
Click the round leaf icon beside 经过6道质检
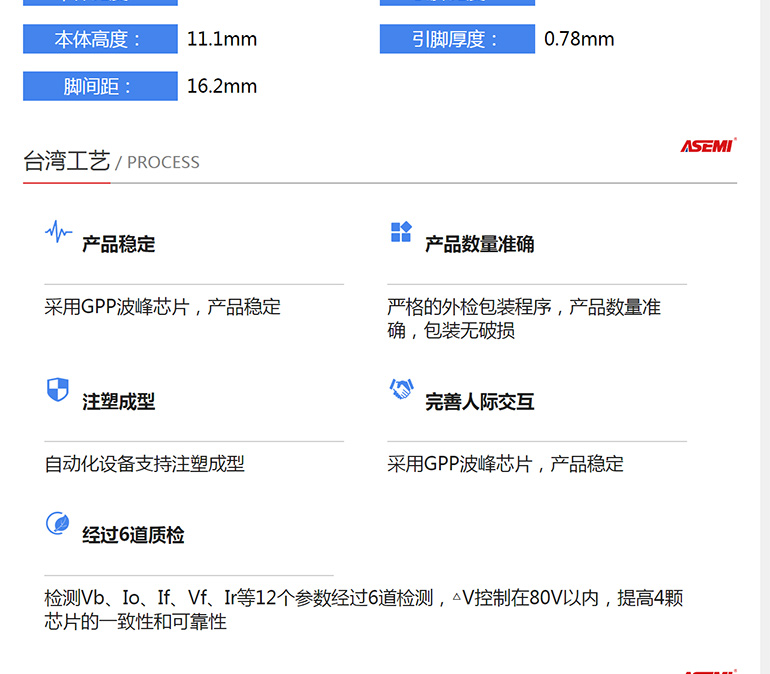[58, 523]
